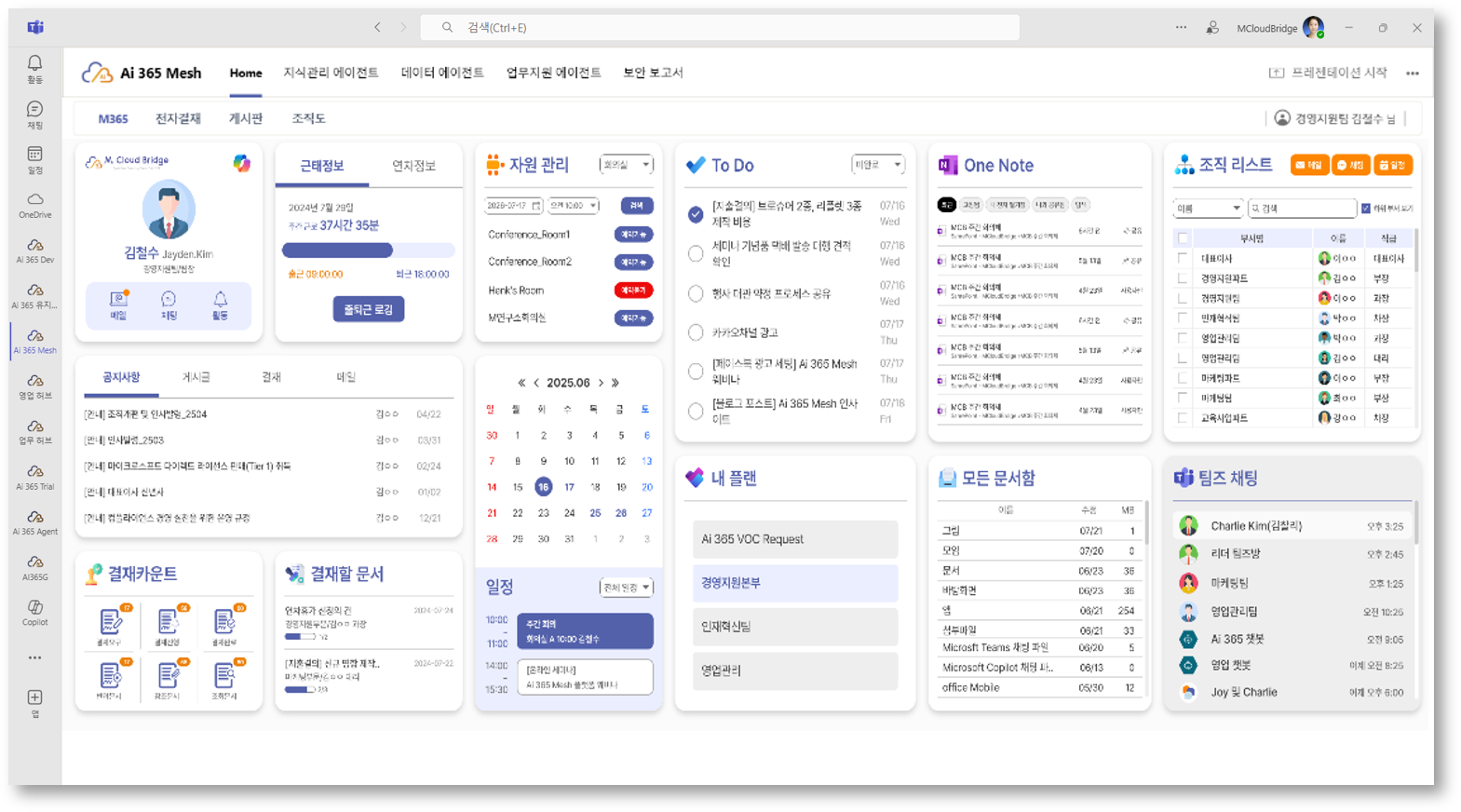Reserve Conference_Room1
Viewport: 1461px width, 812px height.
[x=633, y=235]
